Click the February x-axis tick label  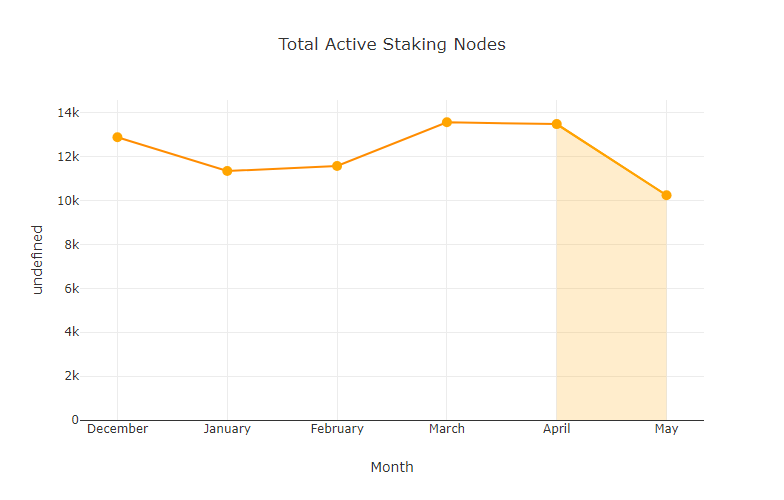click(x=337, y=429)
